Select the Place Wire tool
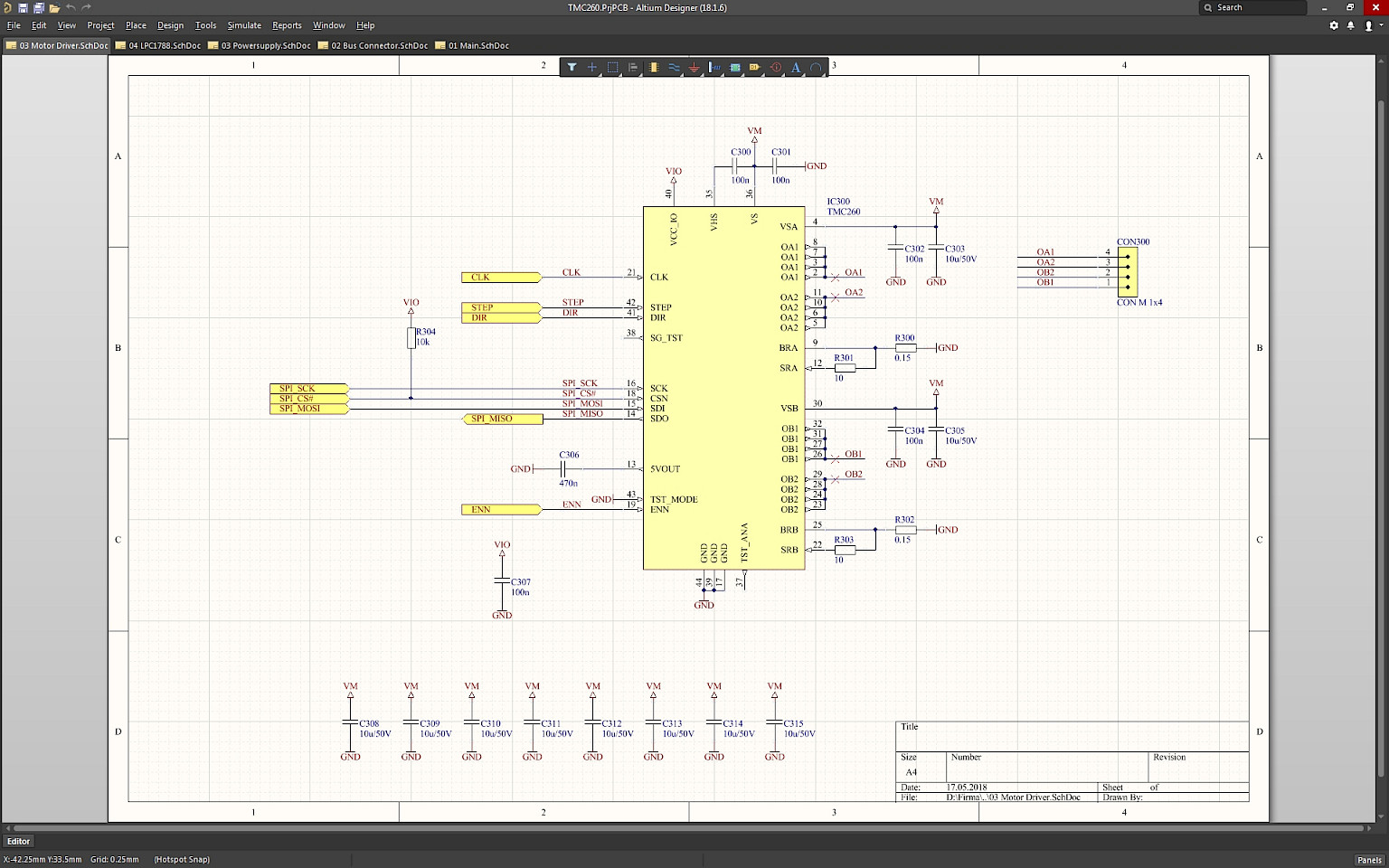The image size is (1389, 868). point(674,67)
